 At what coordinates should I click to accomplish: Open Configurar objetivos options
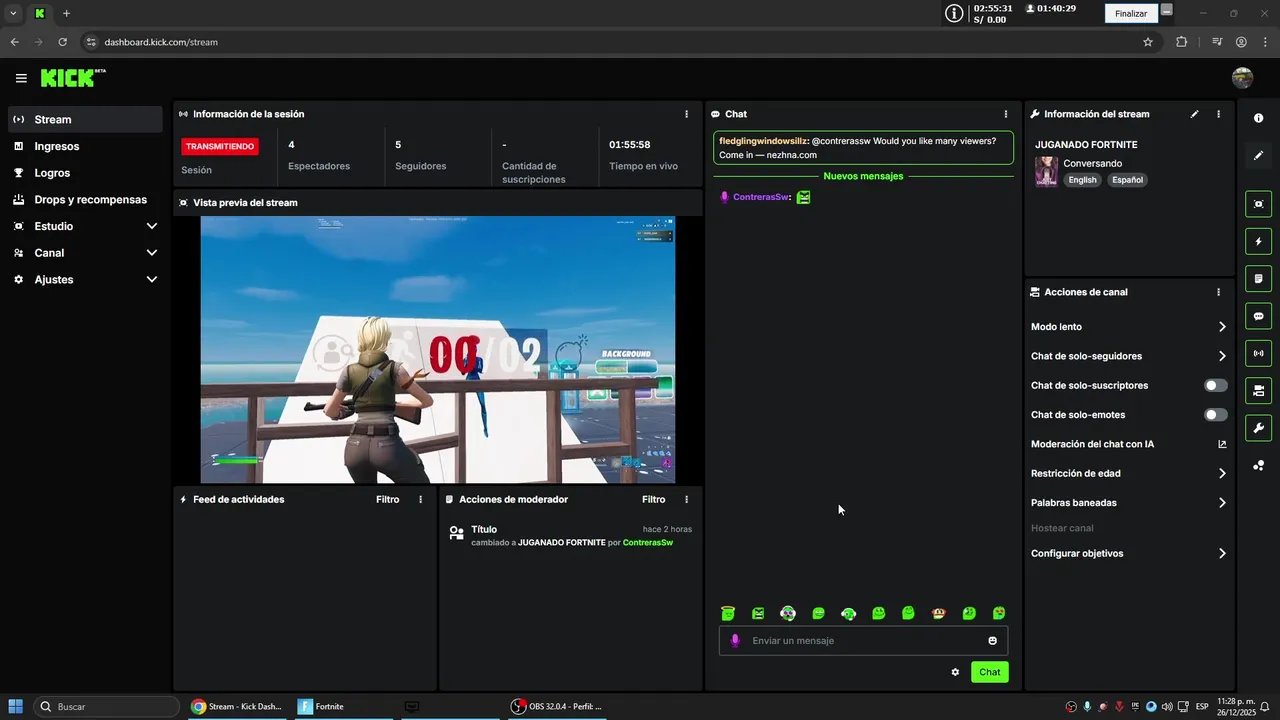click(x=1129, y=554)
